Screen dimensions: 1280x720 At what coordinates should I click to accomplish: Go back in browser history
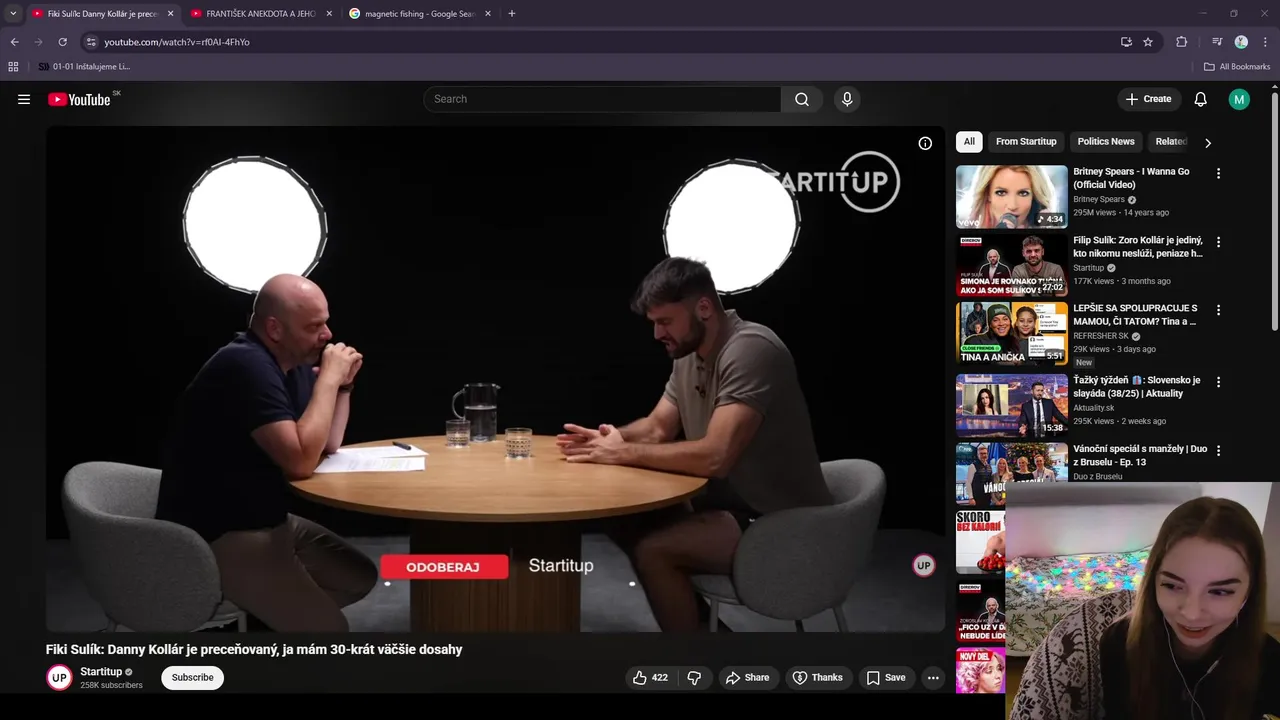coord(14,42)
